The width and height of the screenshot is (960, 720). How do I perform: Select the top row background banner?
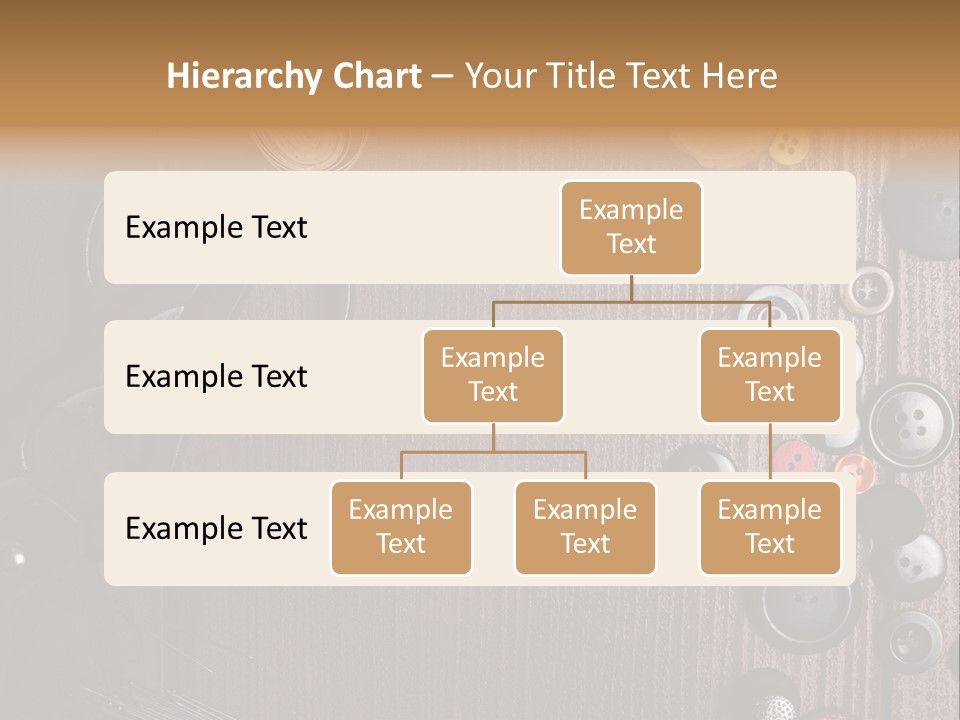[400, 228]
